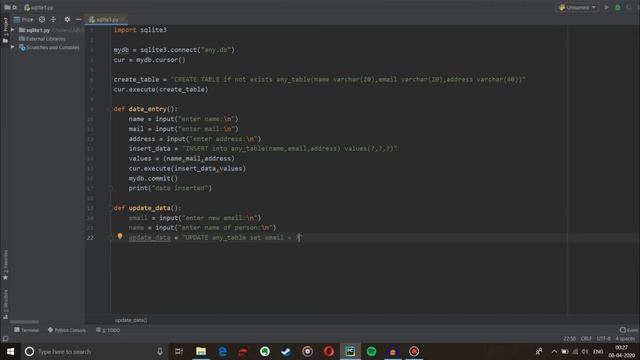Open Spotify from the taskbar
Image resolution: width=640 pixels, height=360 pixels.
371,351
